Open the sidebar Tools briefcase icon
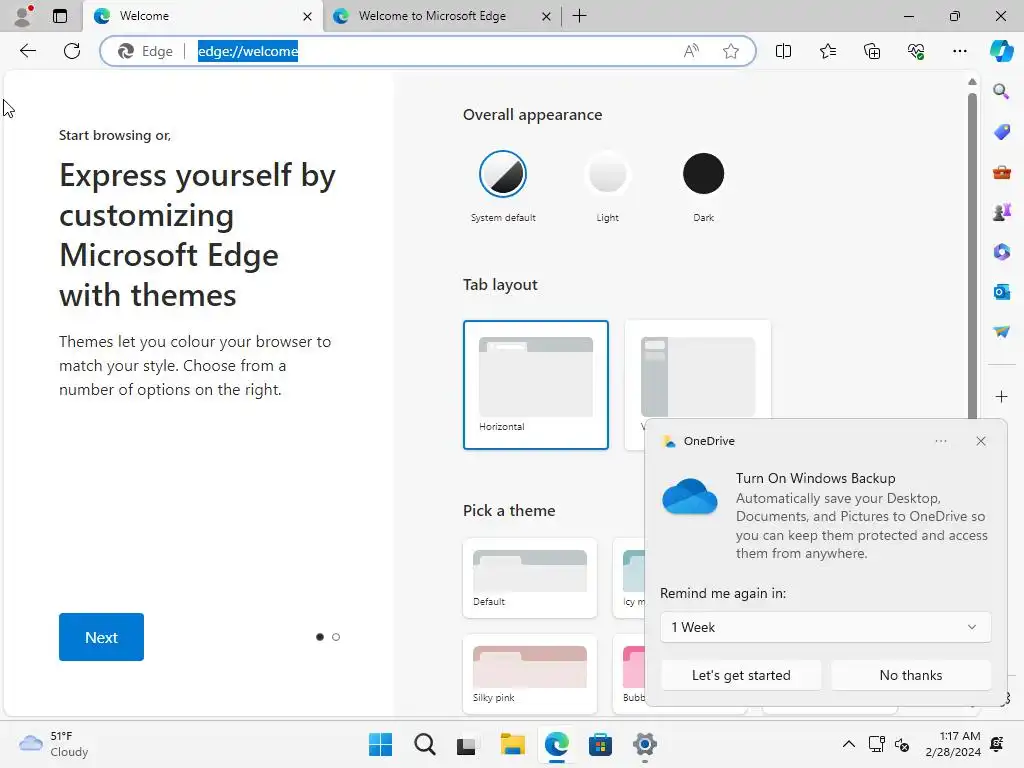 tap(1001, 172)
